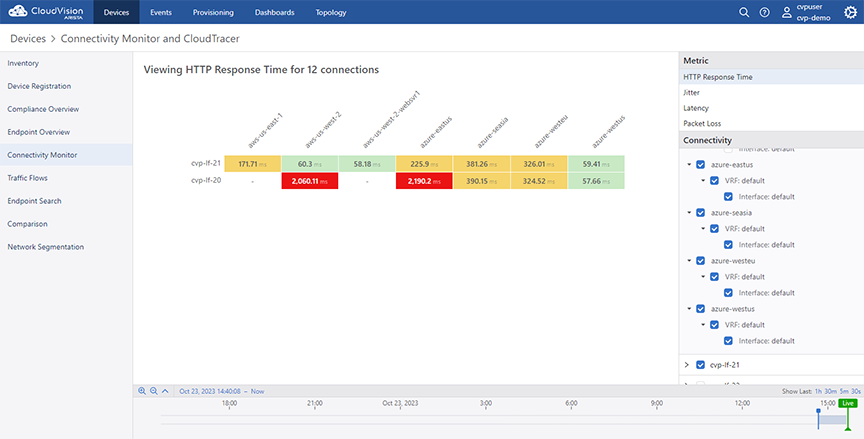The width and height of the screenshot is (864, 439).
Task: Open Comparison in the sidebar
Action: point(66,224)
